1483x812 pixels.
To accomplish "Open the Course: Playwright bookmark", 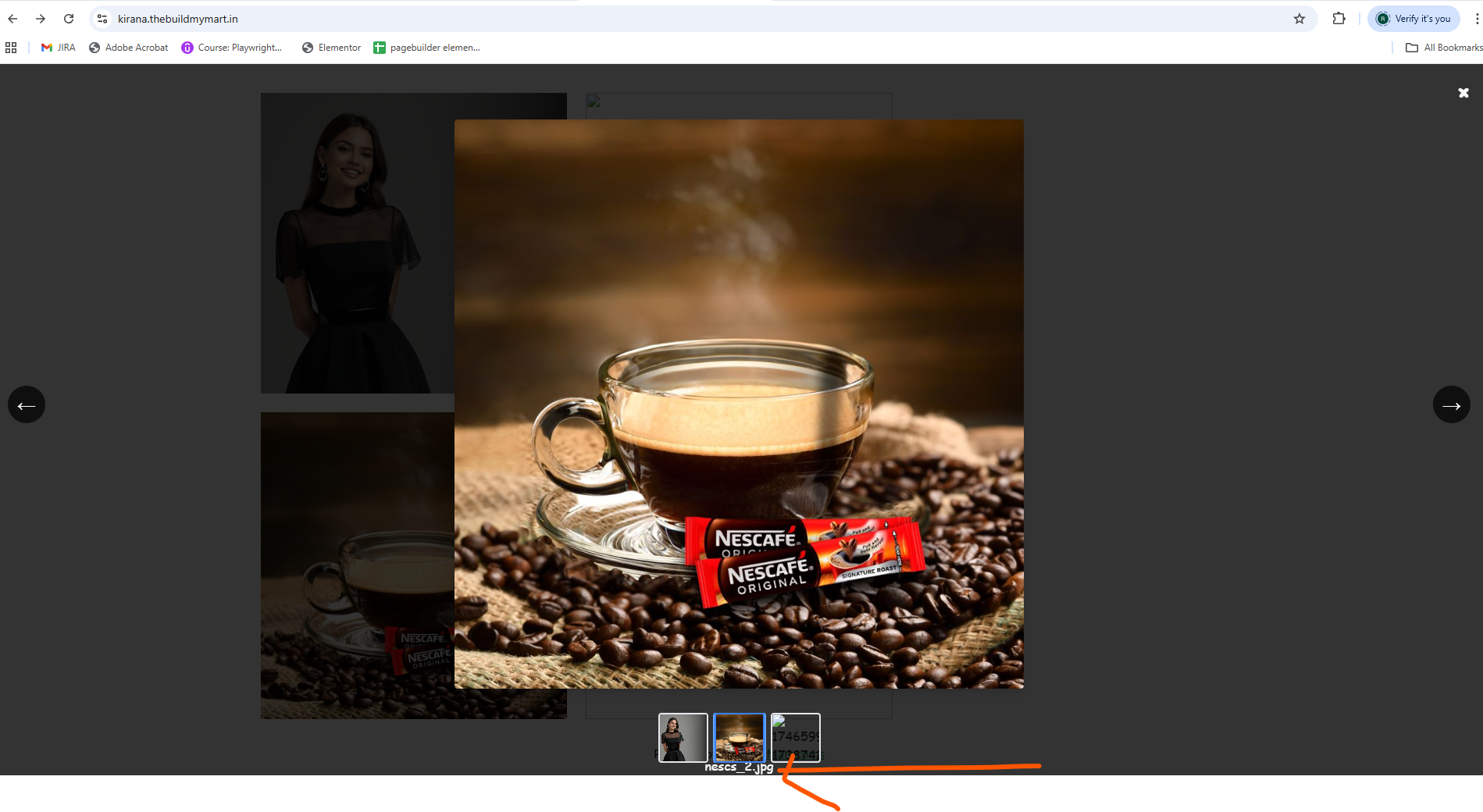I will point(232,48).
